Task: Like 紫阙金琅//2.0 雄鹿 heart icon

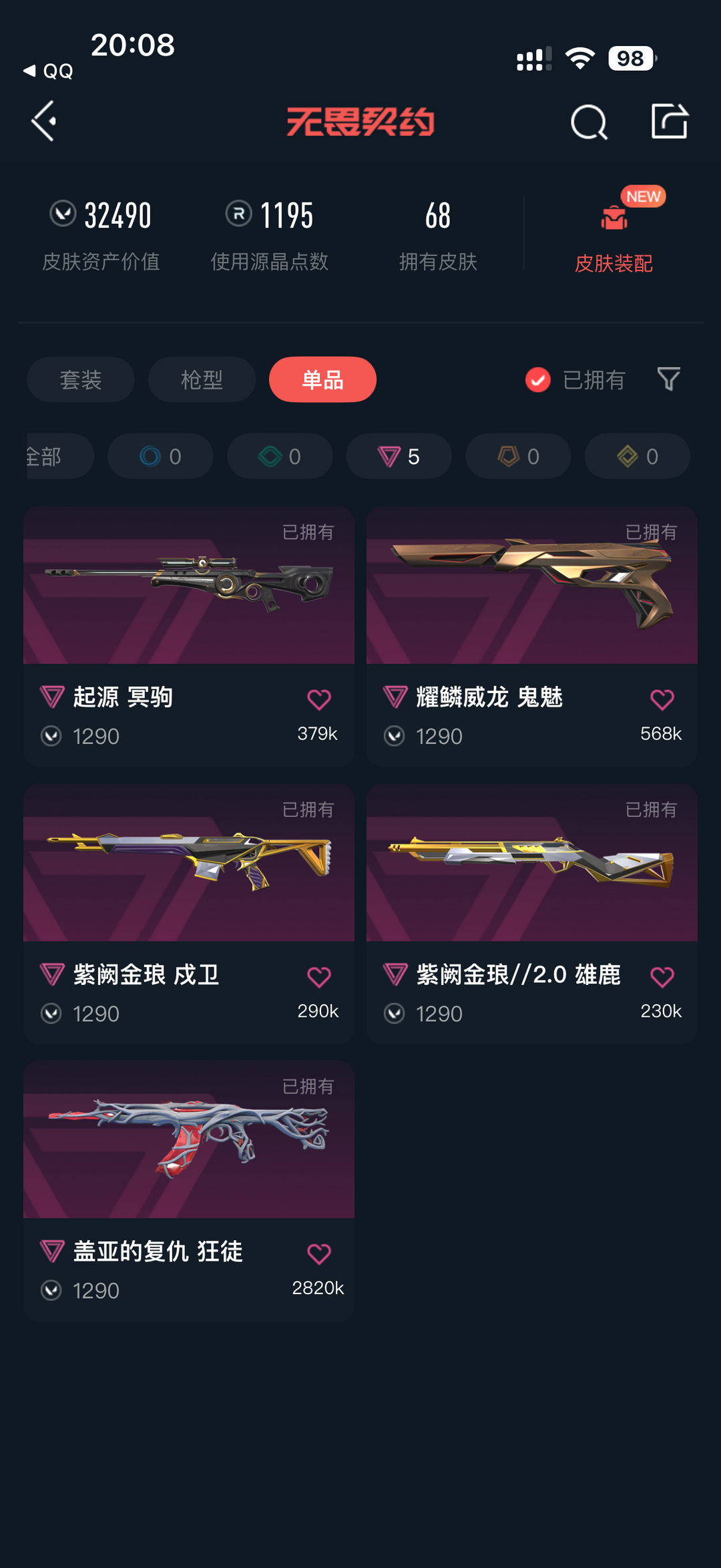Action: [x=662, y=977]
